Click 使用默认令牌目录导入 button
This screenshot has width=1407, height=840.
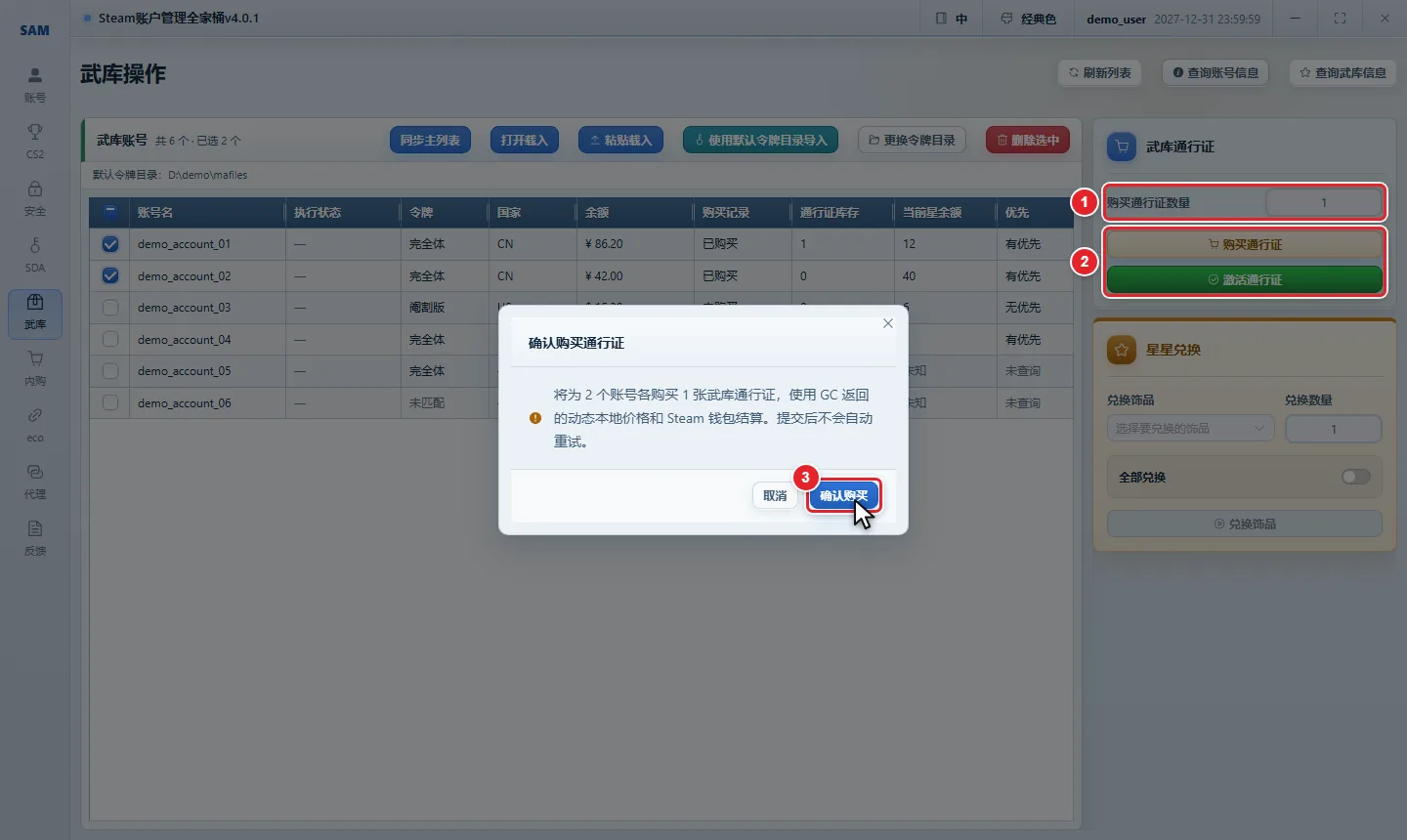(760, 141)
